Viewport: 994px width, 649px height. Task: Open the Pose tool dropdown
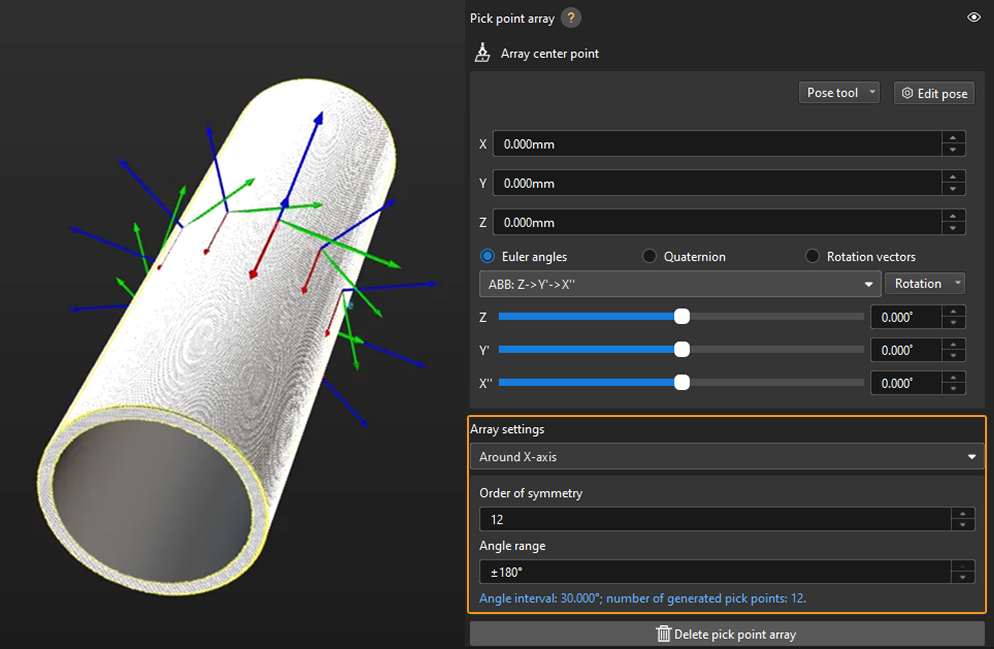coord(840,93)
